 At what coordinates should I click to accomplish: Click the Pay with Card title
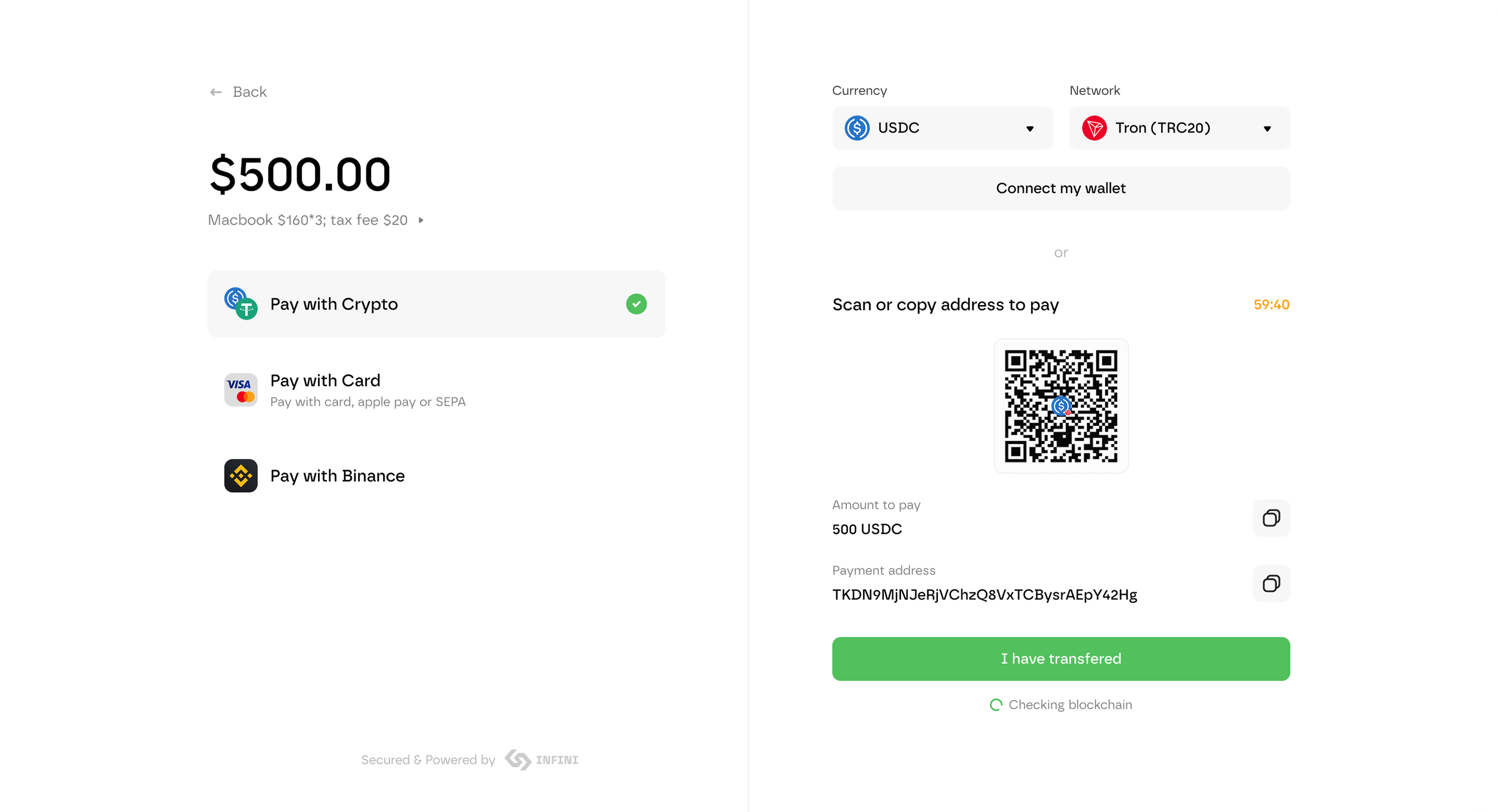click(x=325, y=380)
